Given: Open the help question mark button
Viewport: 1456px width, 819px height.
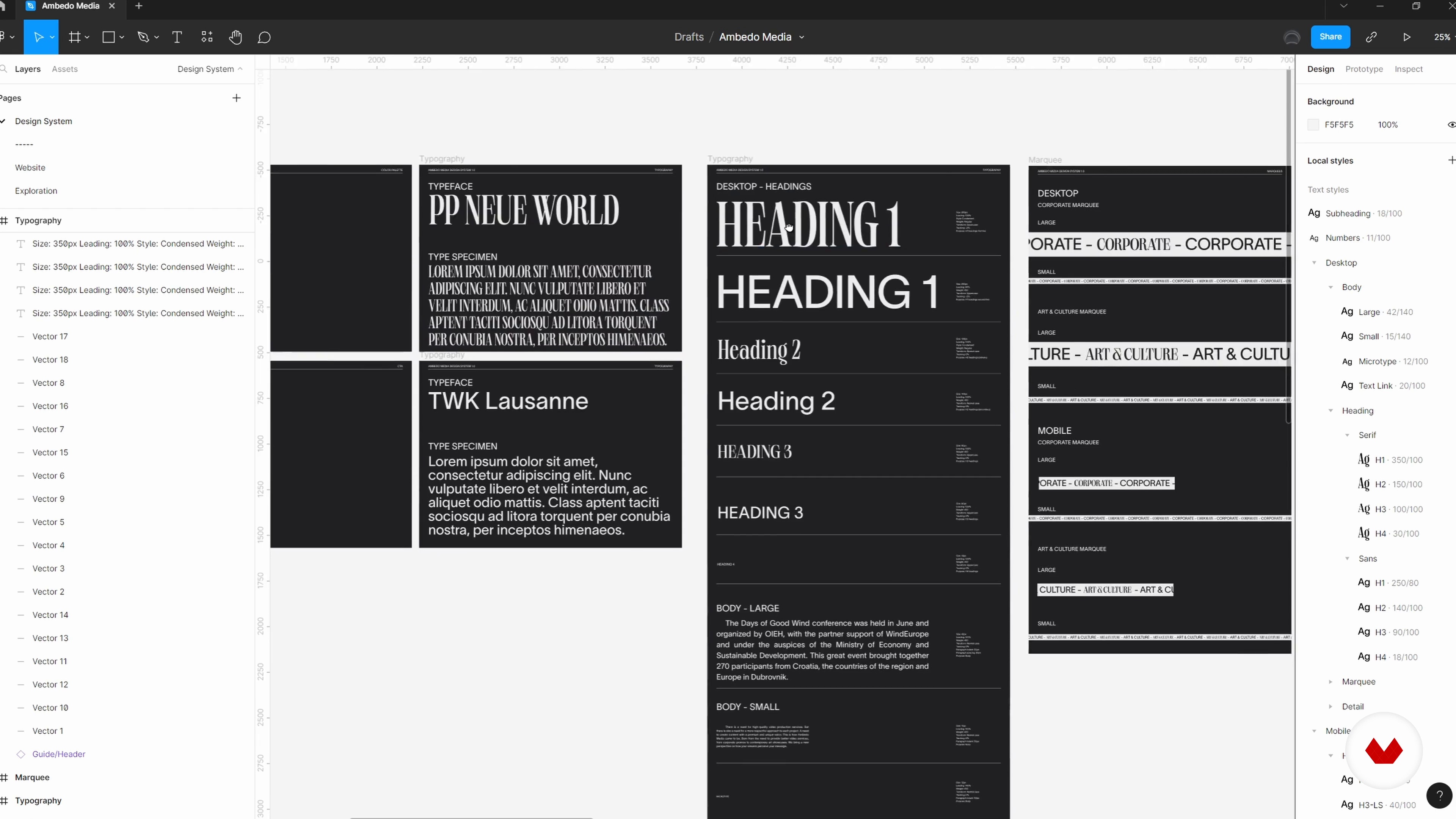Looking at the screenshot, I should [1439, 795].
